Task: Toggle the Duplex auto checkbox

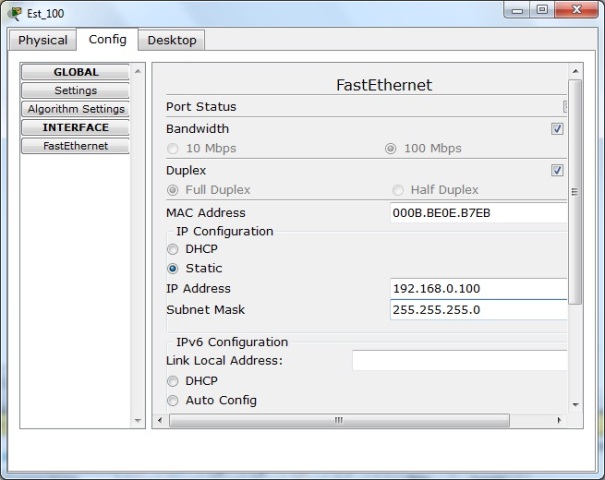Action: [557, 171]
